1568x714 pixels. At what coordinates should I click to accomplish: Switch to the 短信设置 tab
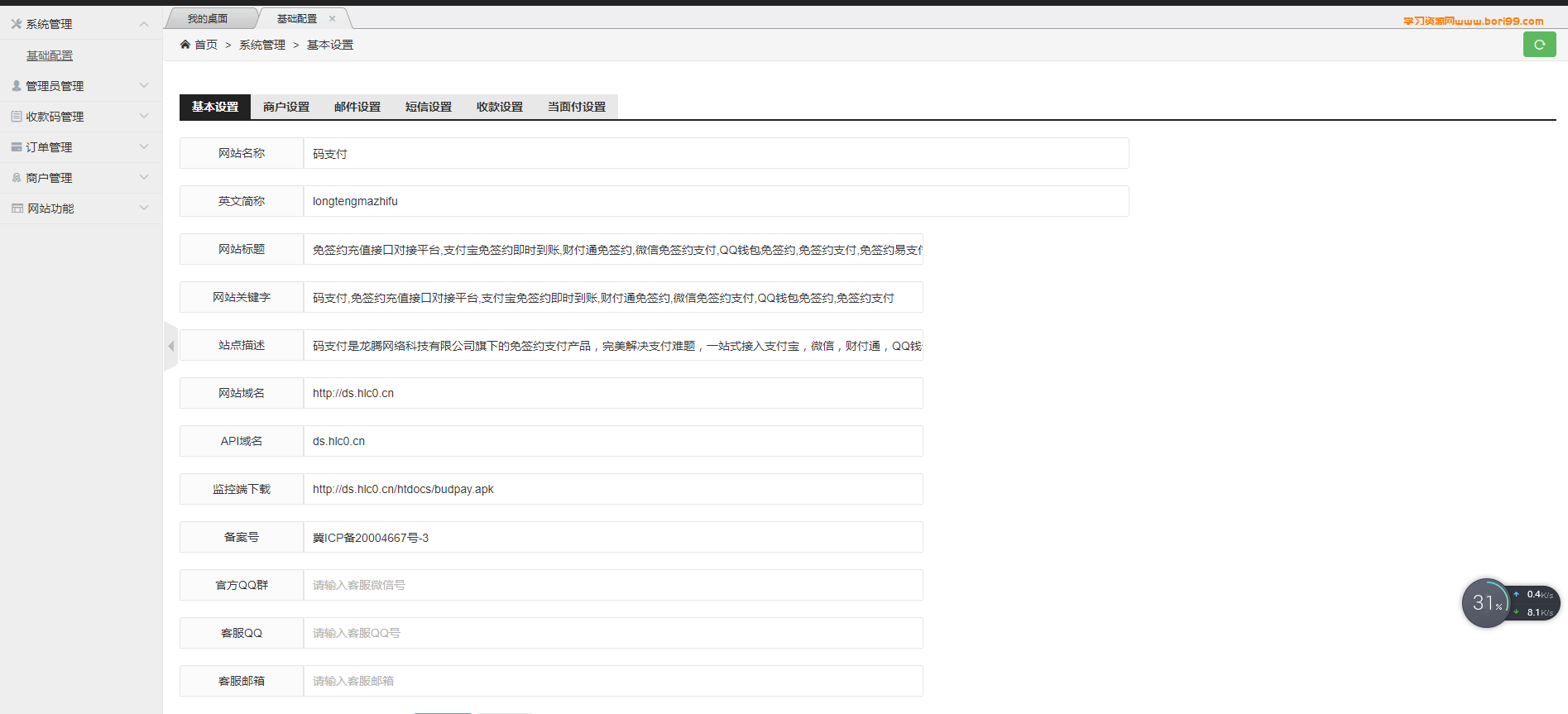[x=429, y=107]
